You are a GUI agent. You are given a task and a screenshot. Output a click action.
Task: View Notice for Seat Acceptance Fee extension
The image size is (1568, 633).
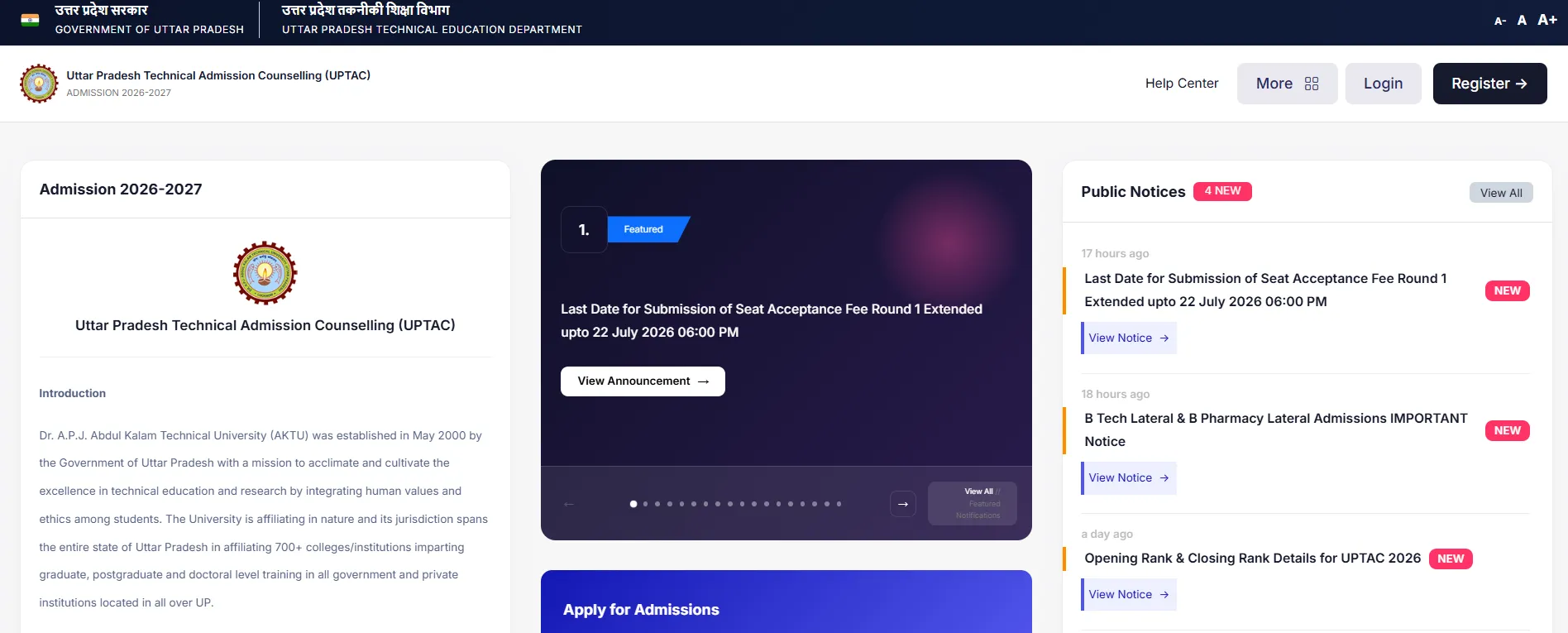(x=1129, y=338)
